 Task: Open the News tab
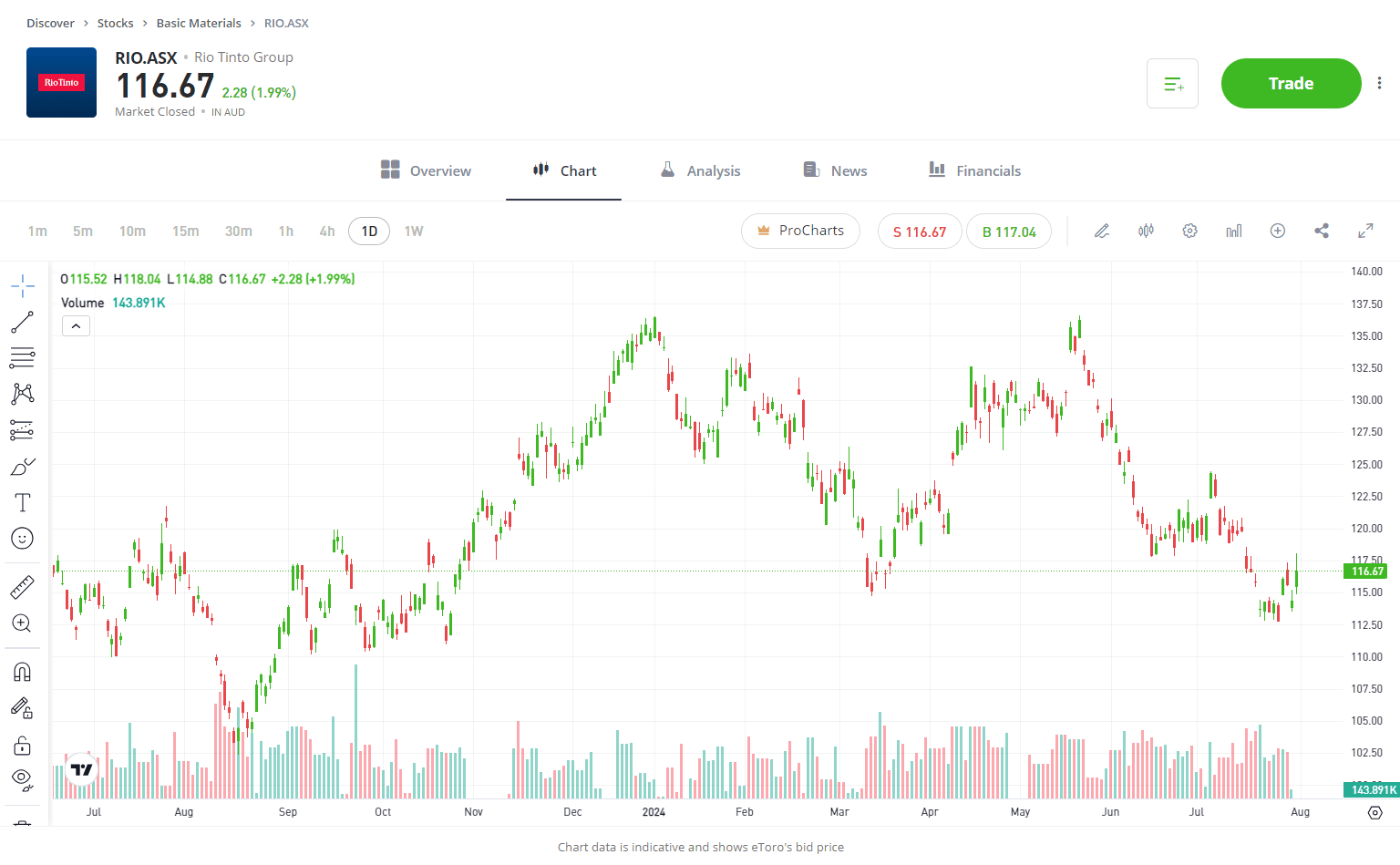(835, 170)
